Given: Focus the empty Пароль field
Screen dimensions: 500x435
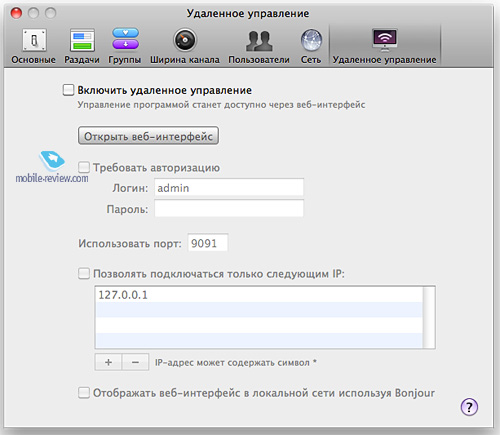Looking at the screenshot, I should [x=229, y=208].
